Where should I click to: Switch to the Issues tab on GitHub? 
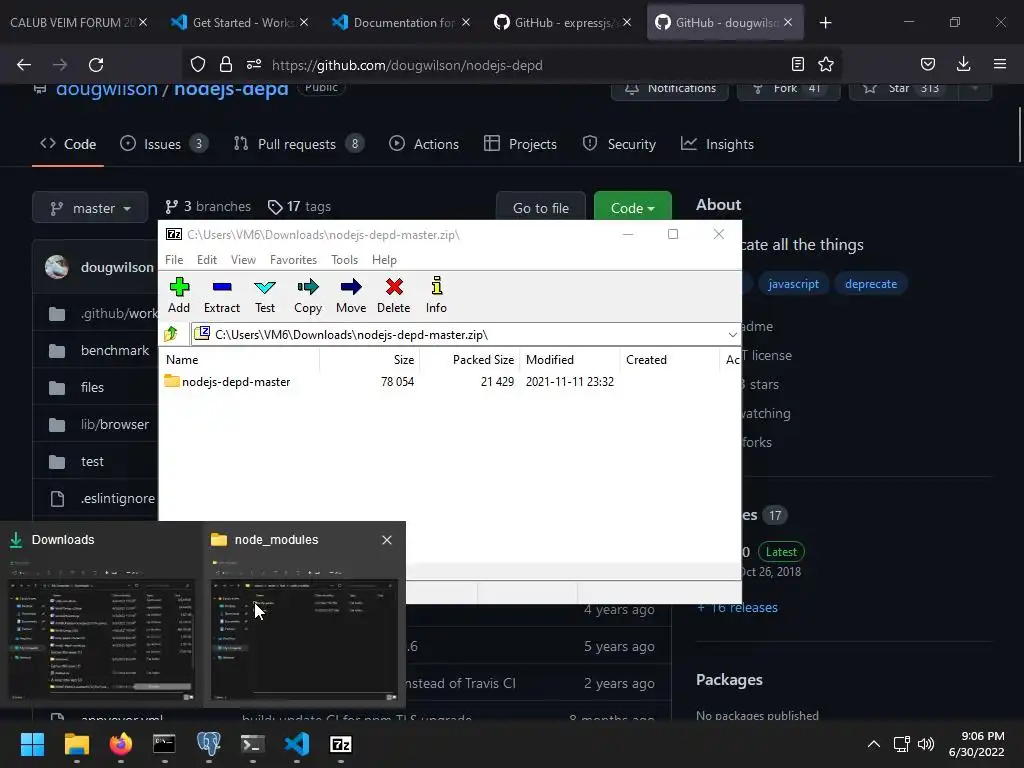(164, 144)
